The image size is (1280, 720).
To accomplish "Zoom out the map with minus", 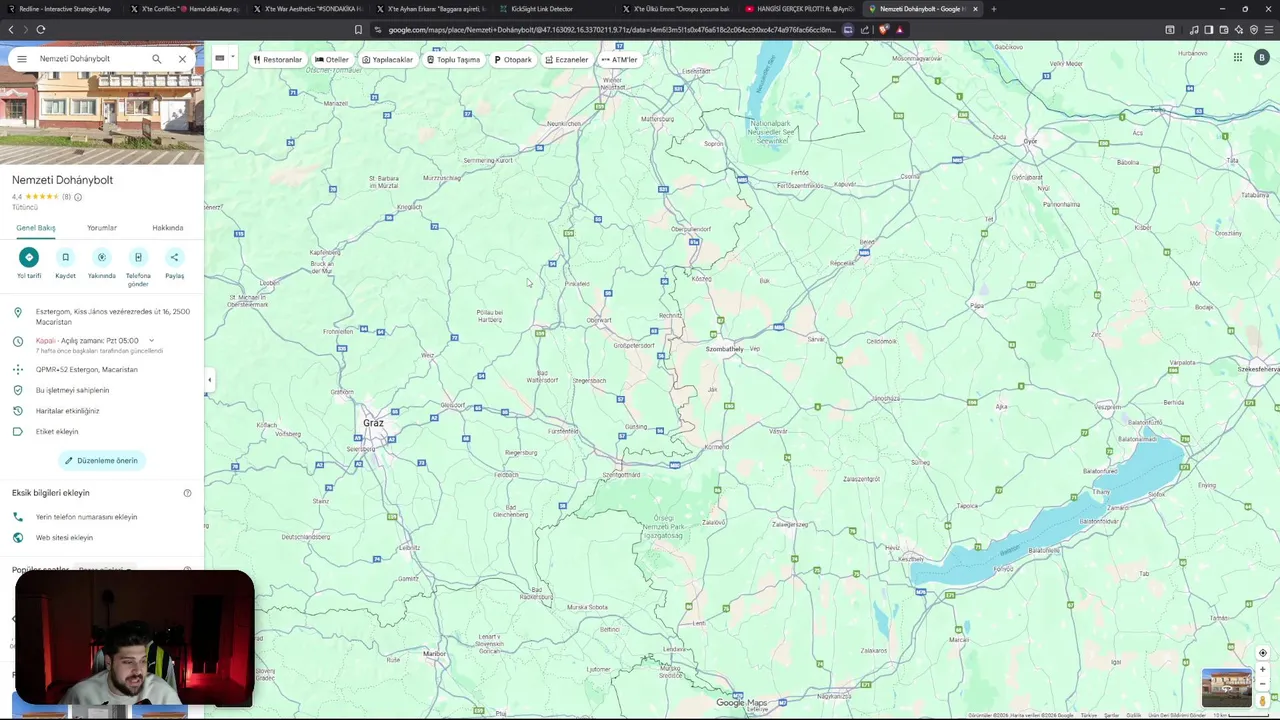I will (x=1262, y=685).
